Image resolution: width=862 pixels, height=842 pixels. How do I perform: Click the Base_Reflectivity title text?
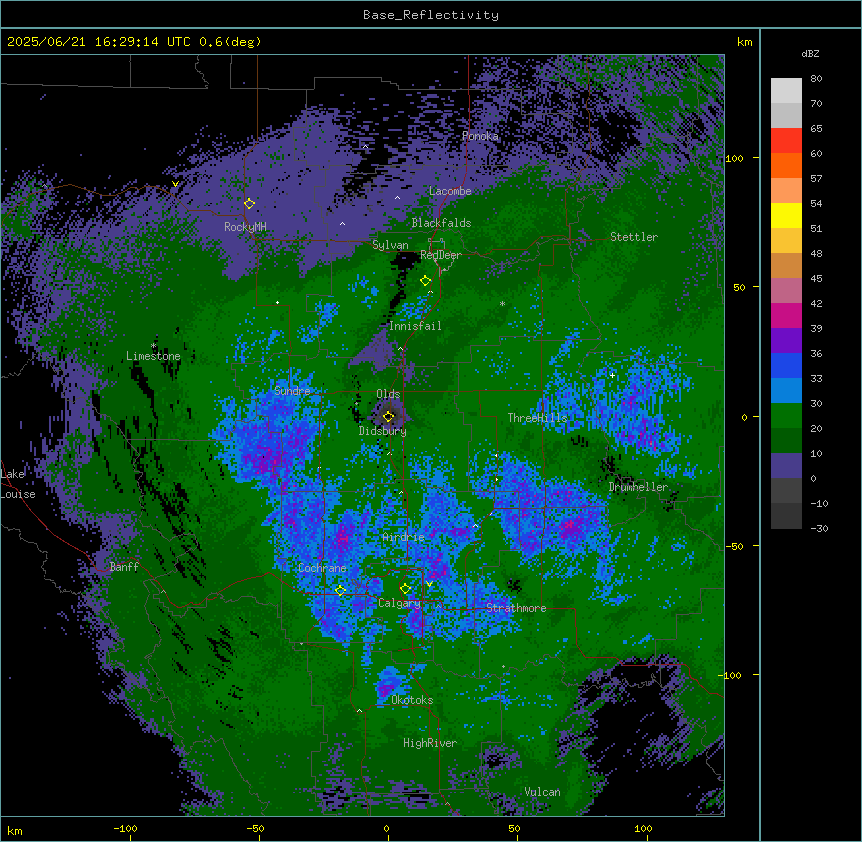(431, 15)
